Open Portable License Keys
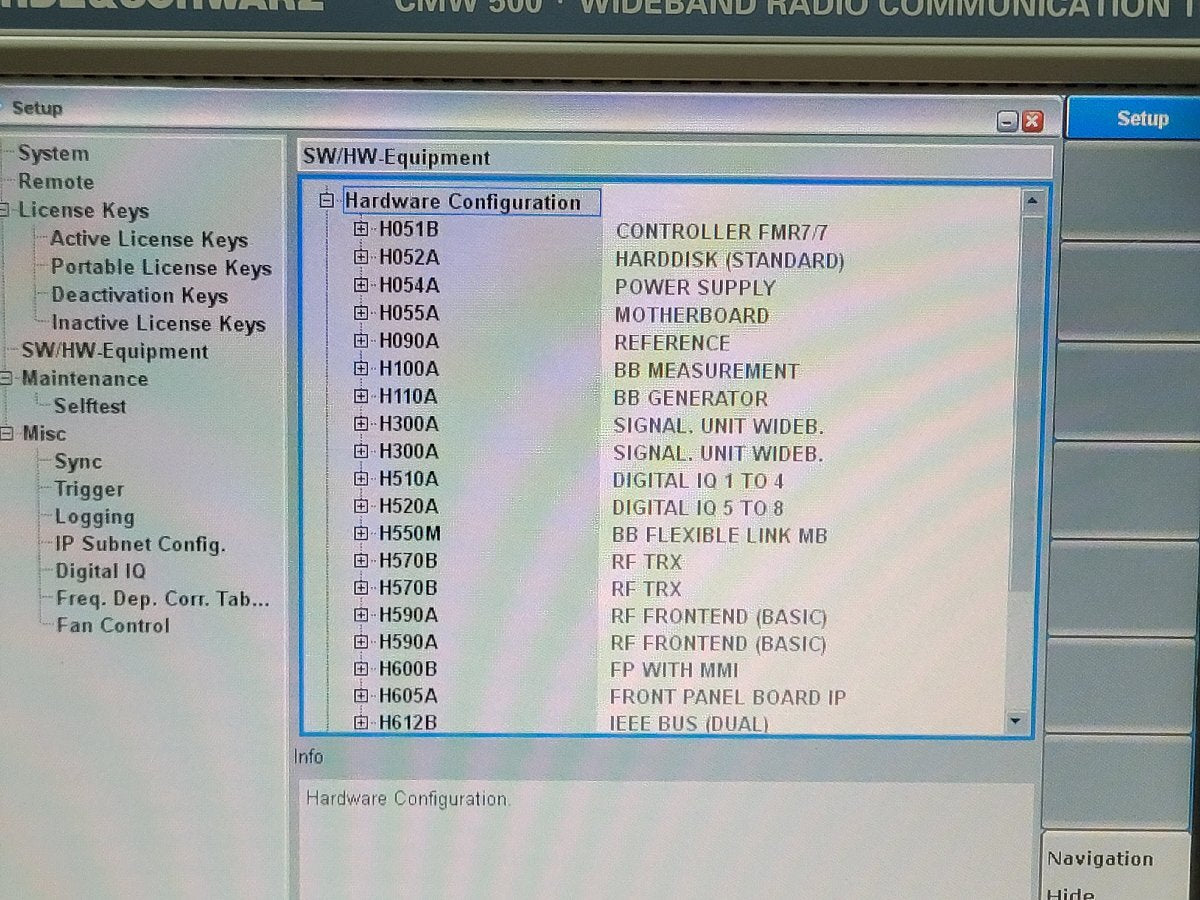The height and width of the screenshot is (900, 1200). [161, 267]
